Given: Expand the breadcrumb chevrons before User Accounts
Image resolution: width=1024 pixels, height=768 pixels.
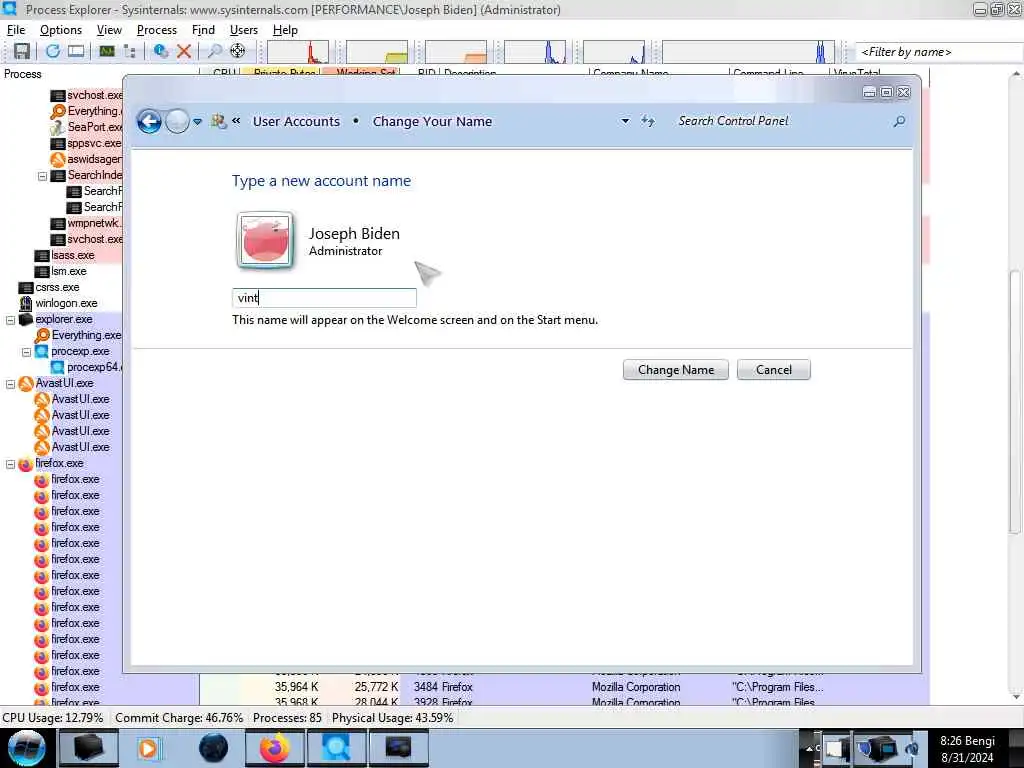Looking at the screenshot, I should tap(236, 121).
